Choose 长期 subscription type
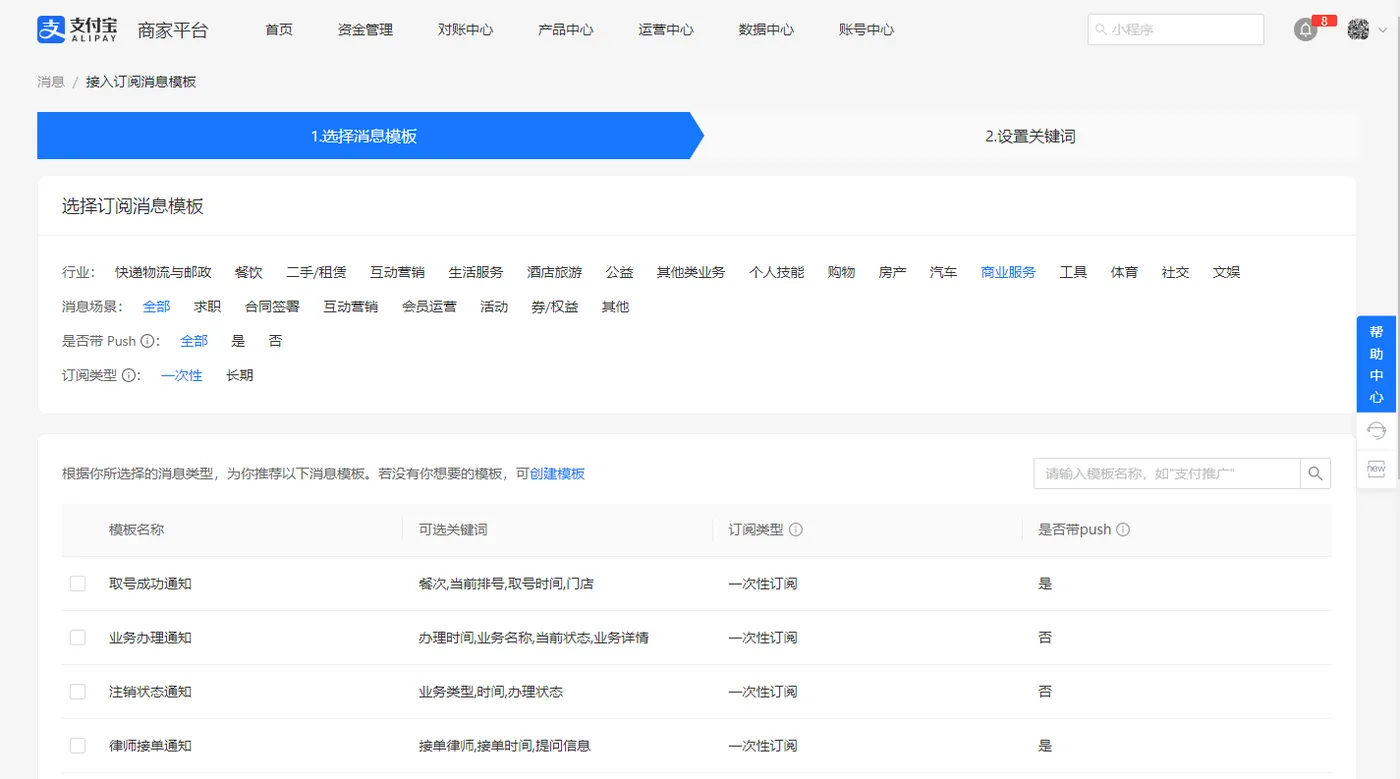 click(240, 376)
